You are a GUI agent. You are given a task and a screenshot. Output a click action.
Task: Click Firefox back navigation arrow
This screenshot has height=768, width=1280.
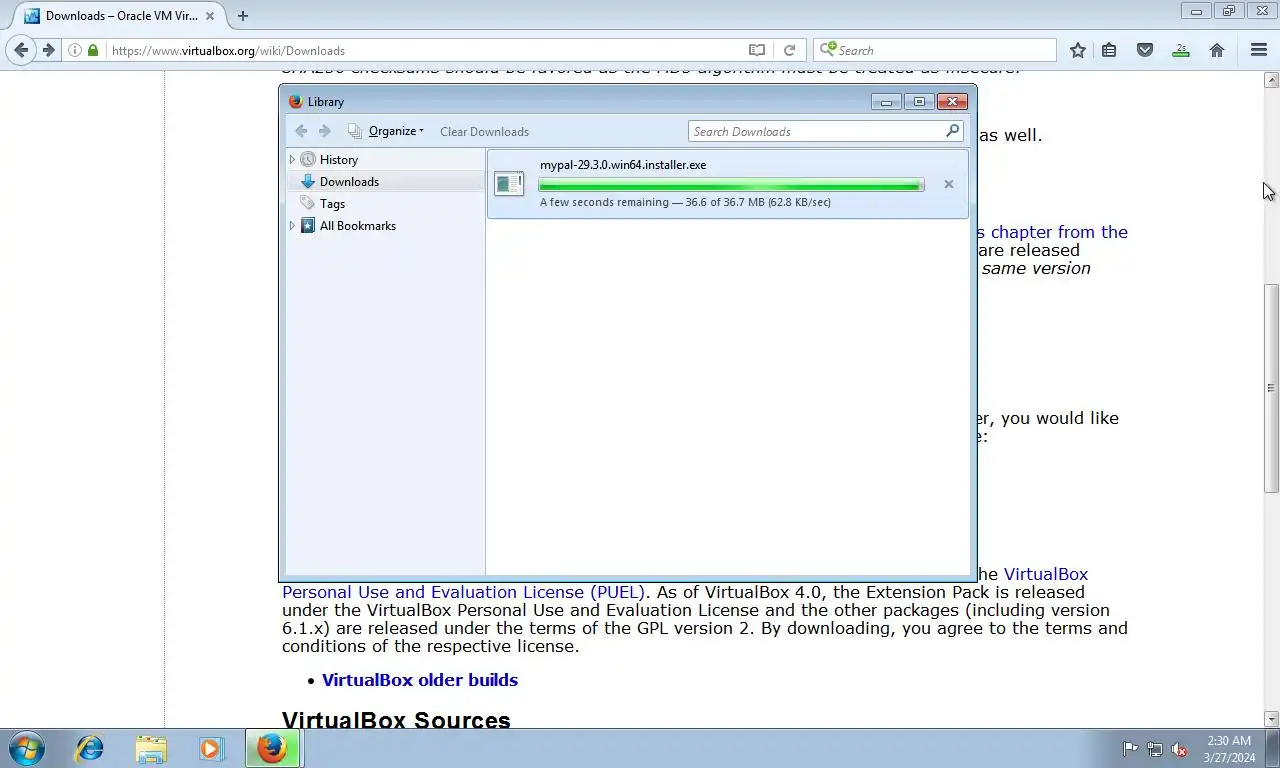pos(21,50)
